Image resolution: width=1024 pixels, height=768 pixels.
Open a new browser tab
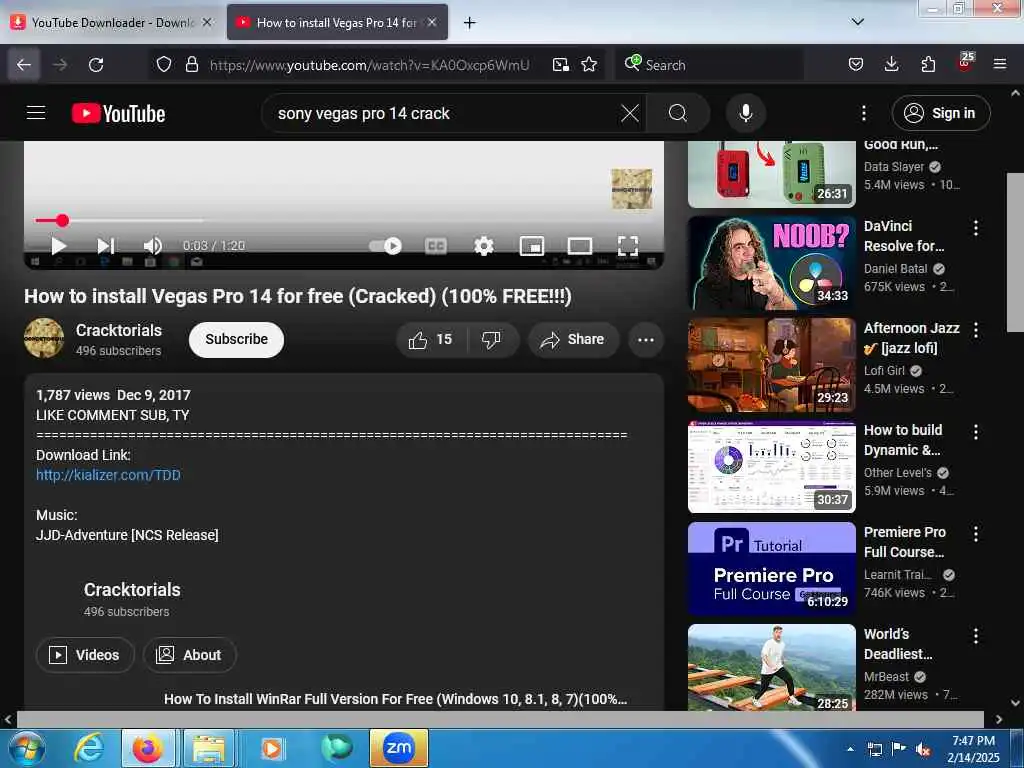point(469,23)
